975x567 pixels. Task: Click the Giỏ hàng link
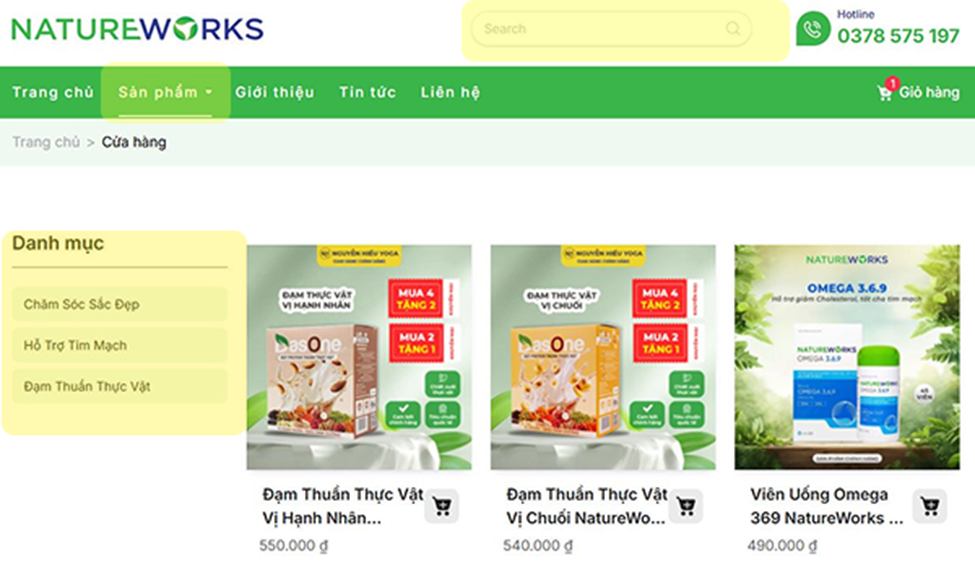[x=929, y=92]
